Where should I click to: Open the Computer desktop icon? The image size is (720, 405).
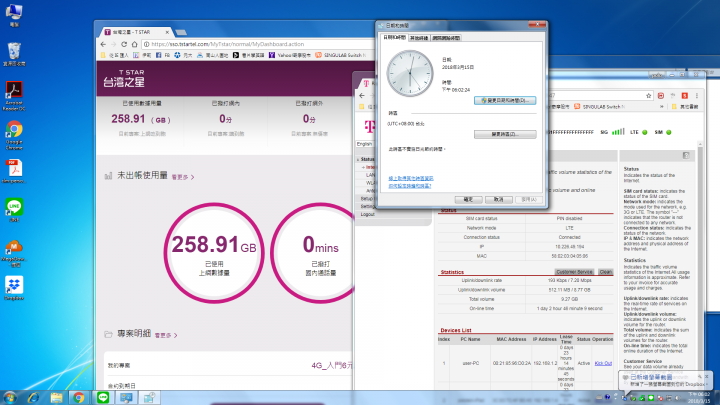coord(14,14)
